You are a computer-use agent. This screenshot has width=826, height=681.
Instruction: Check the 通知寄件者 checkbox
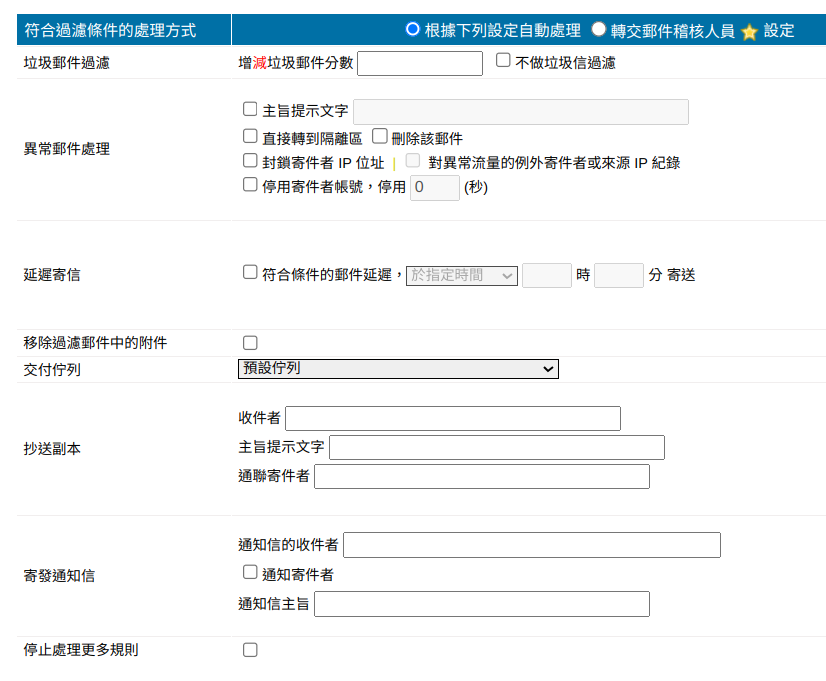click(250, 573)
